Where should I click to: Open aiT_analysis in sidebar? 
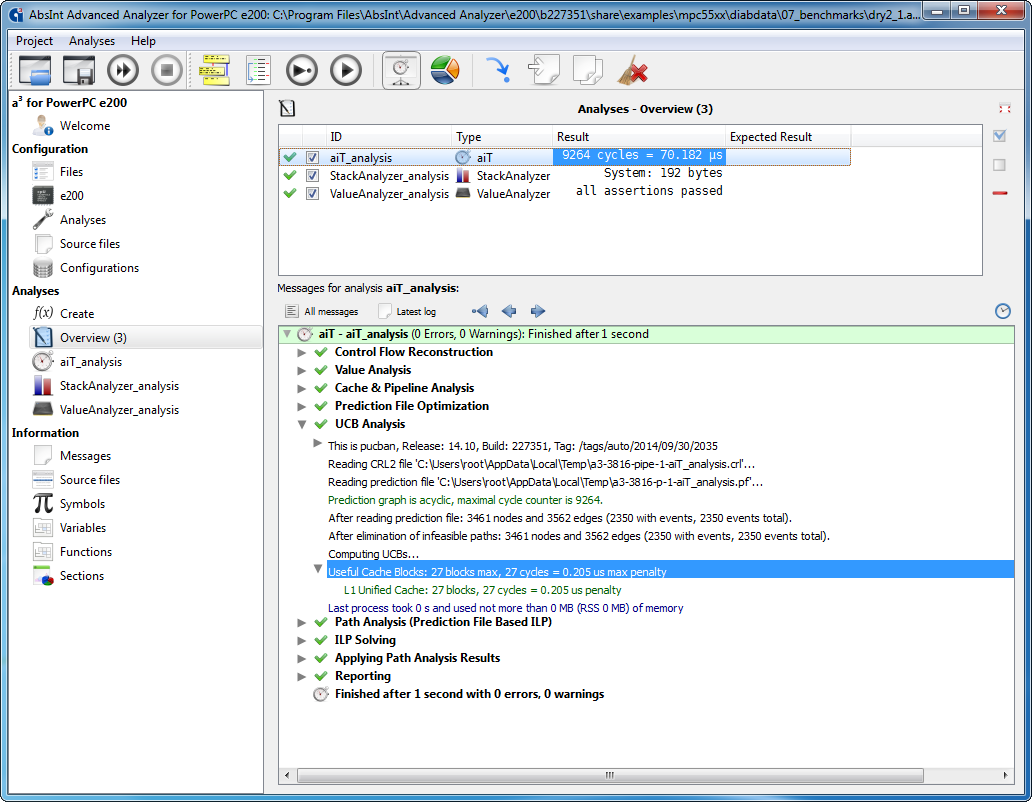91,362
